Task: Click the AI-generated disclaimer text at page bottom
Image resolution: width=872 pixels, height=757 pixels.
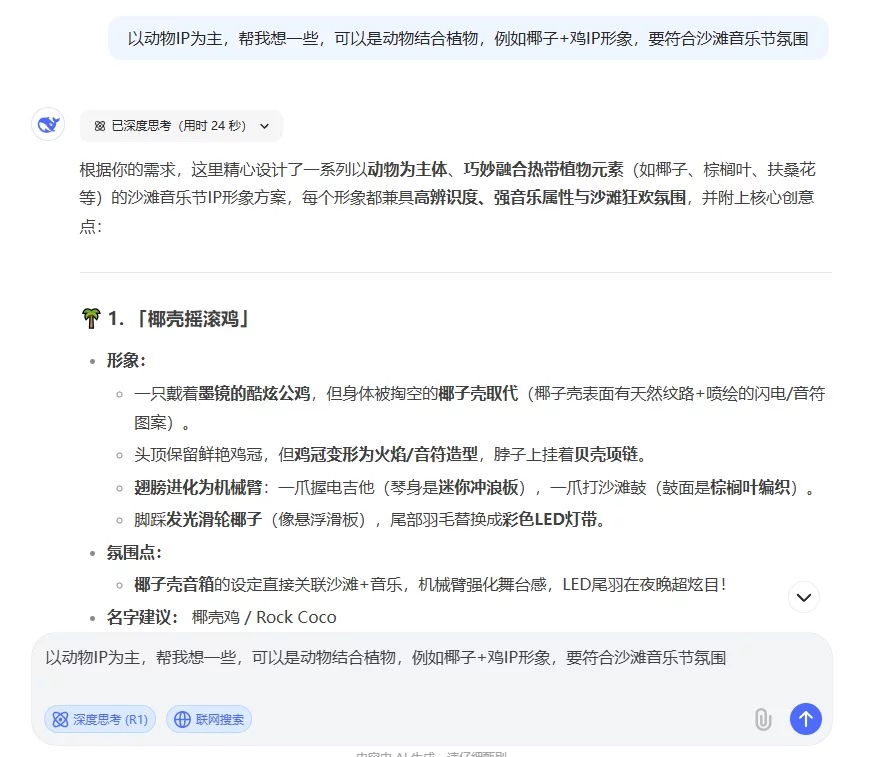Action: coord(435,752)
